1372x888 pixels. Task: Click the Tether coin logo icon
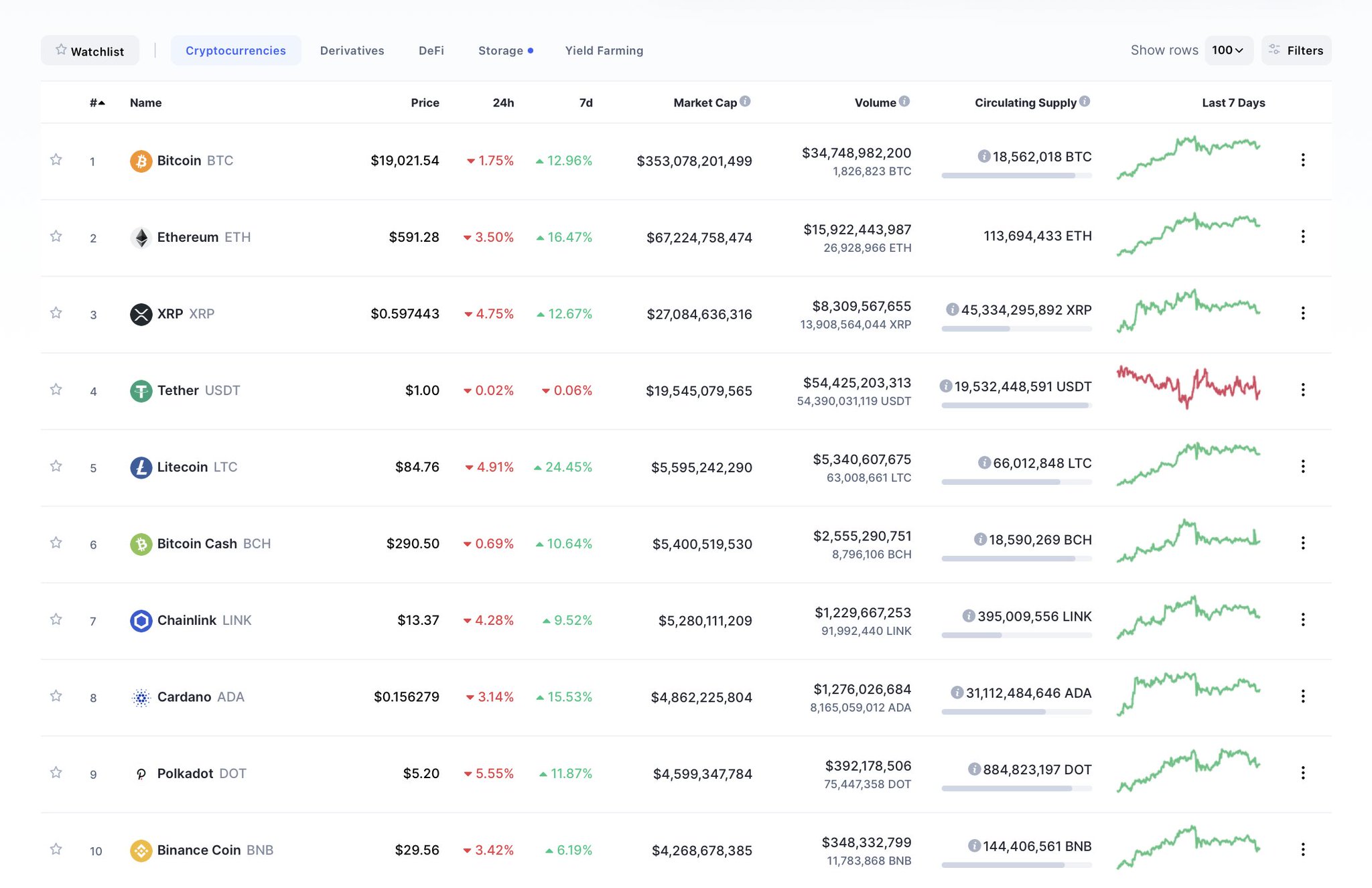[x=141, y=390]
